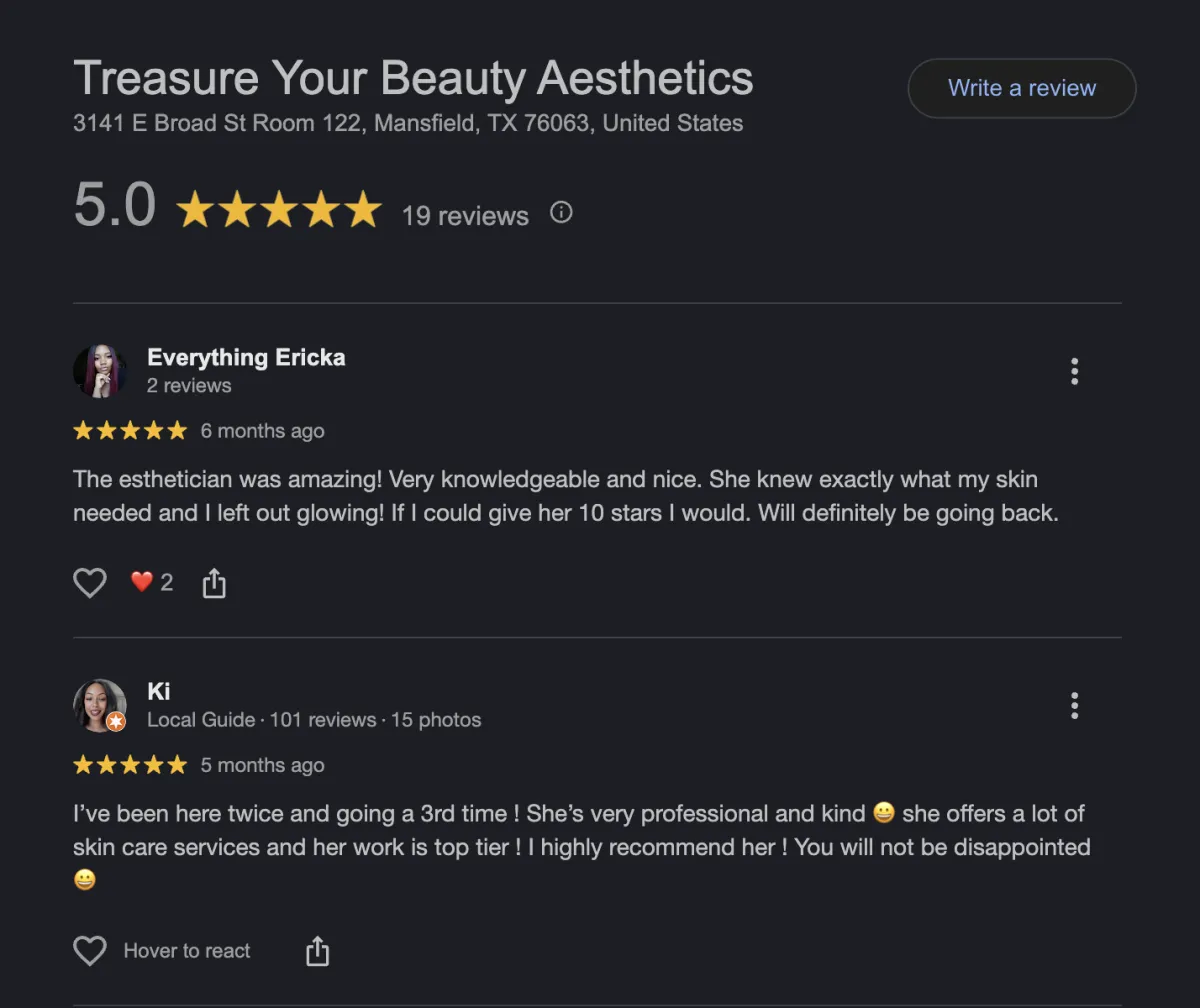Click the red heart reaction count

point(151,582)
